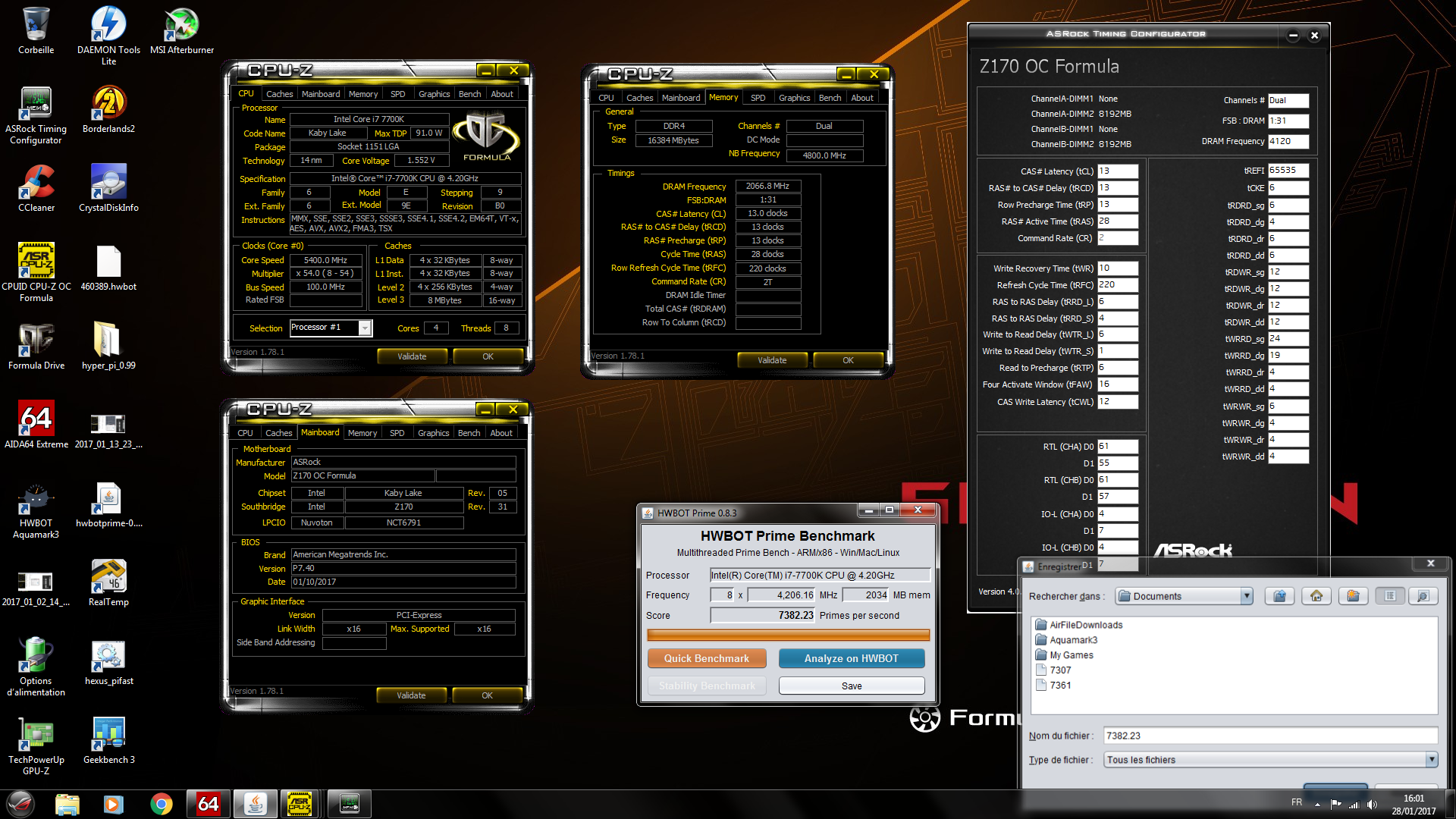Click the tREFI value field
The image size is (1456, 819).
tap(1288, 171)
